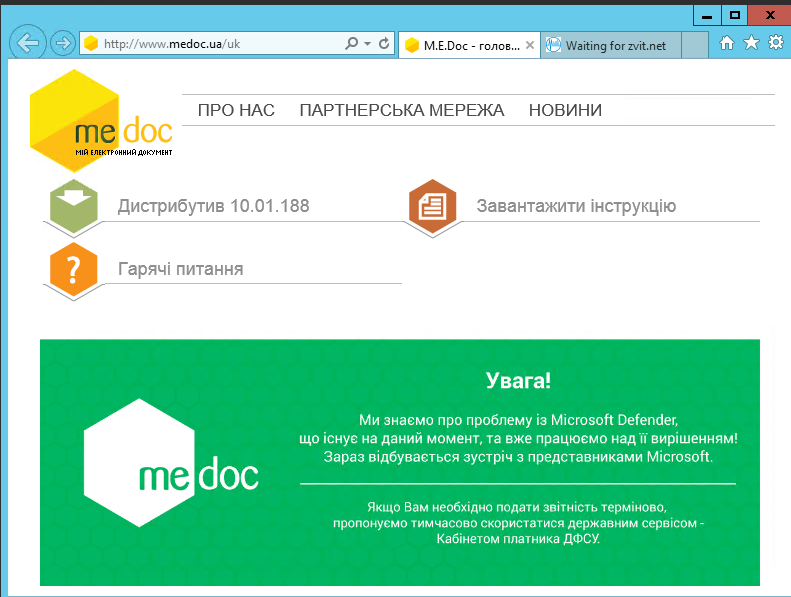Open a new blank tab
Screen dimensions: 791x597
(695, 45)
